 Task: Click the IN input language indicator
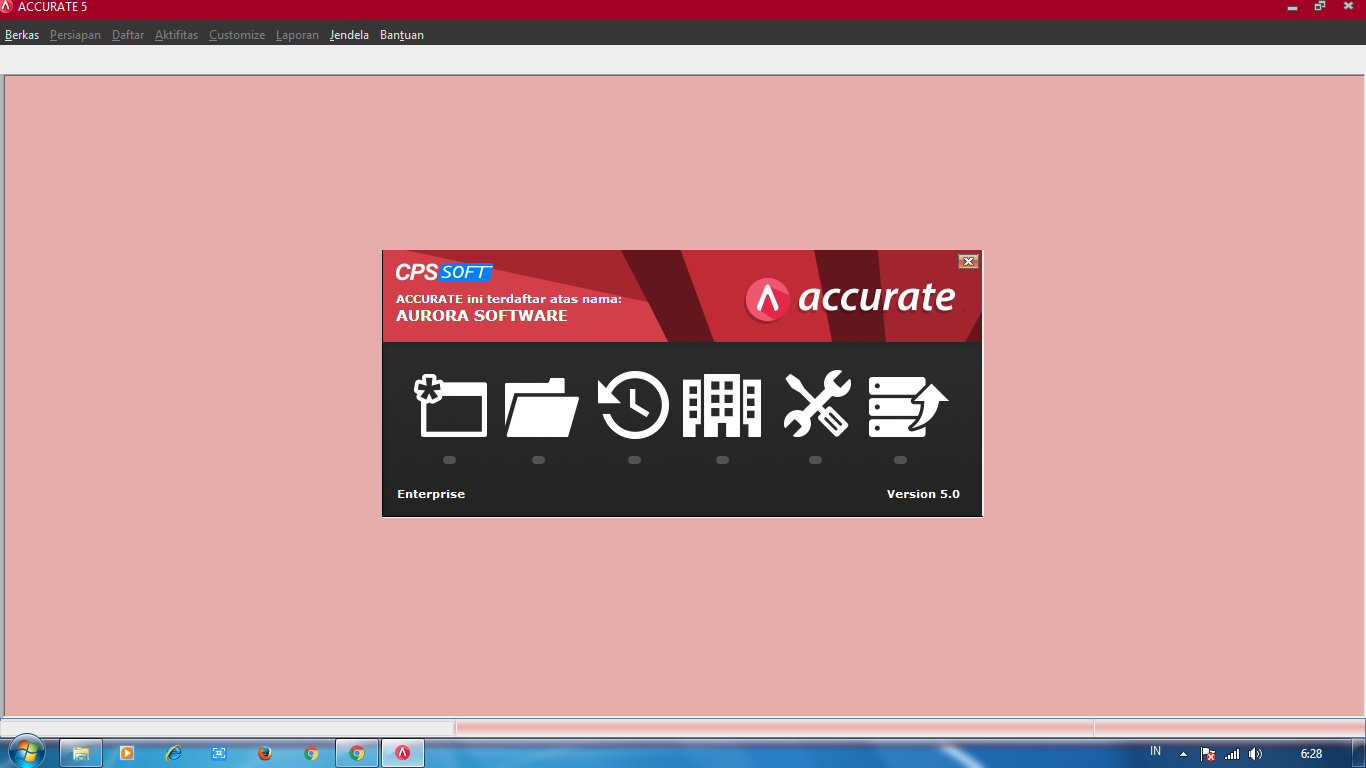1156,752
